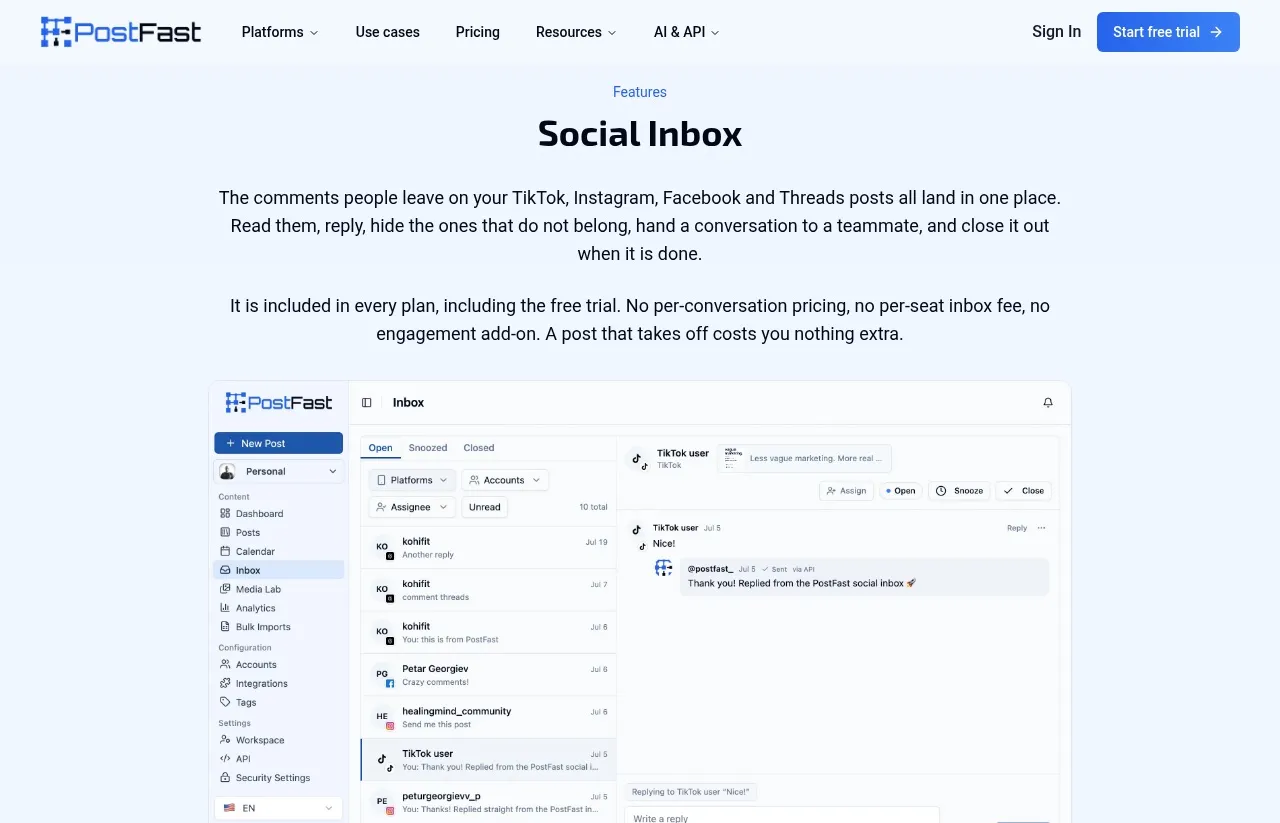The height and width of the screenshot is (823, 1280).
Task: Click the @postfast_ avatar on the sent reply
Action: 664,568
